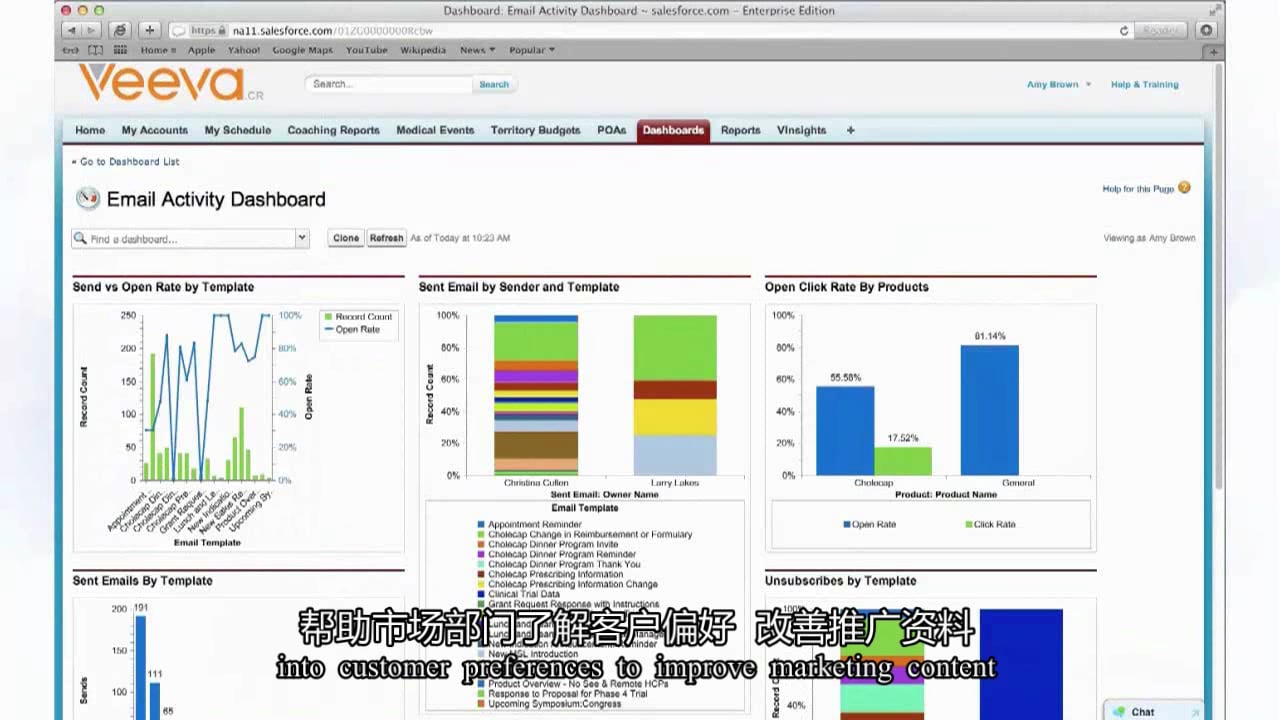Expand the Find a dashboard dropdown arrow

[x=301, y=238]
